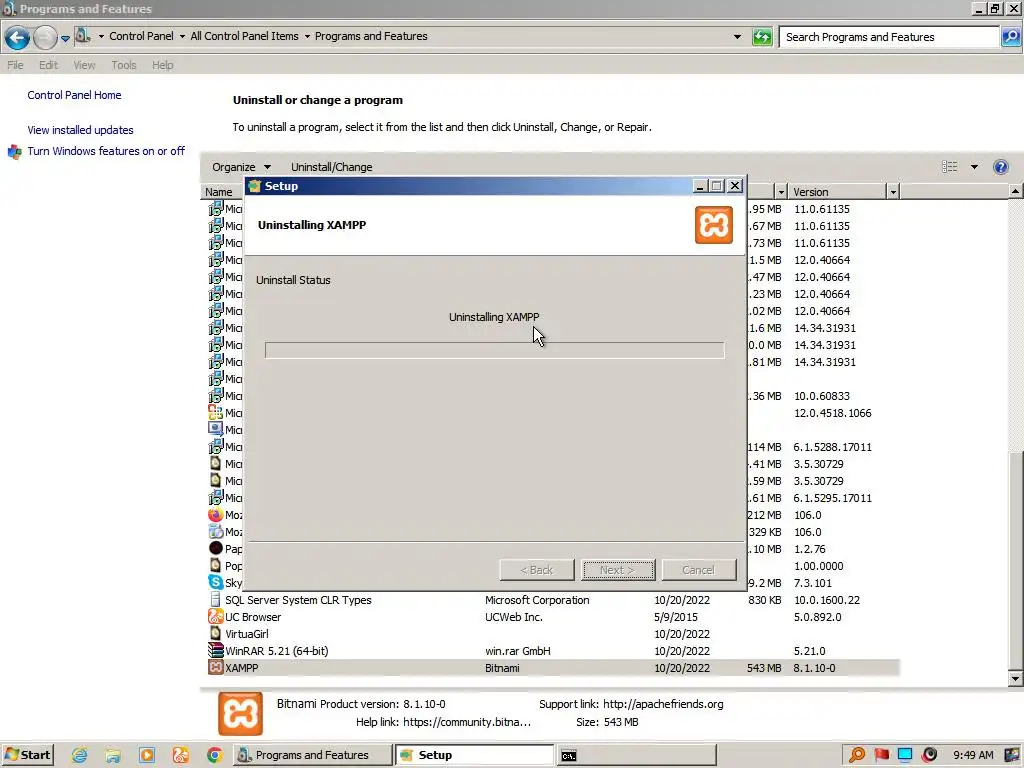Click the WinRAR books icon

pos(216,650)
